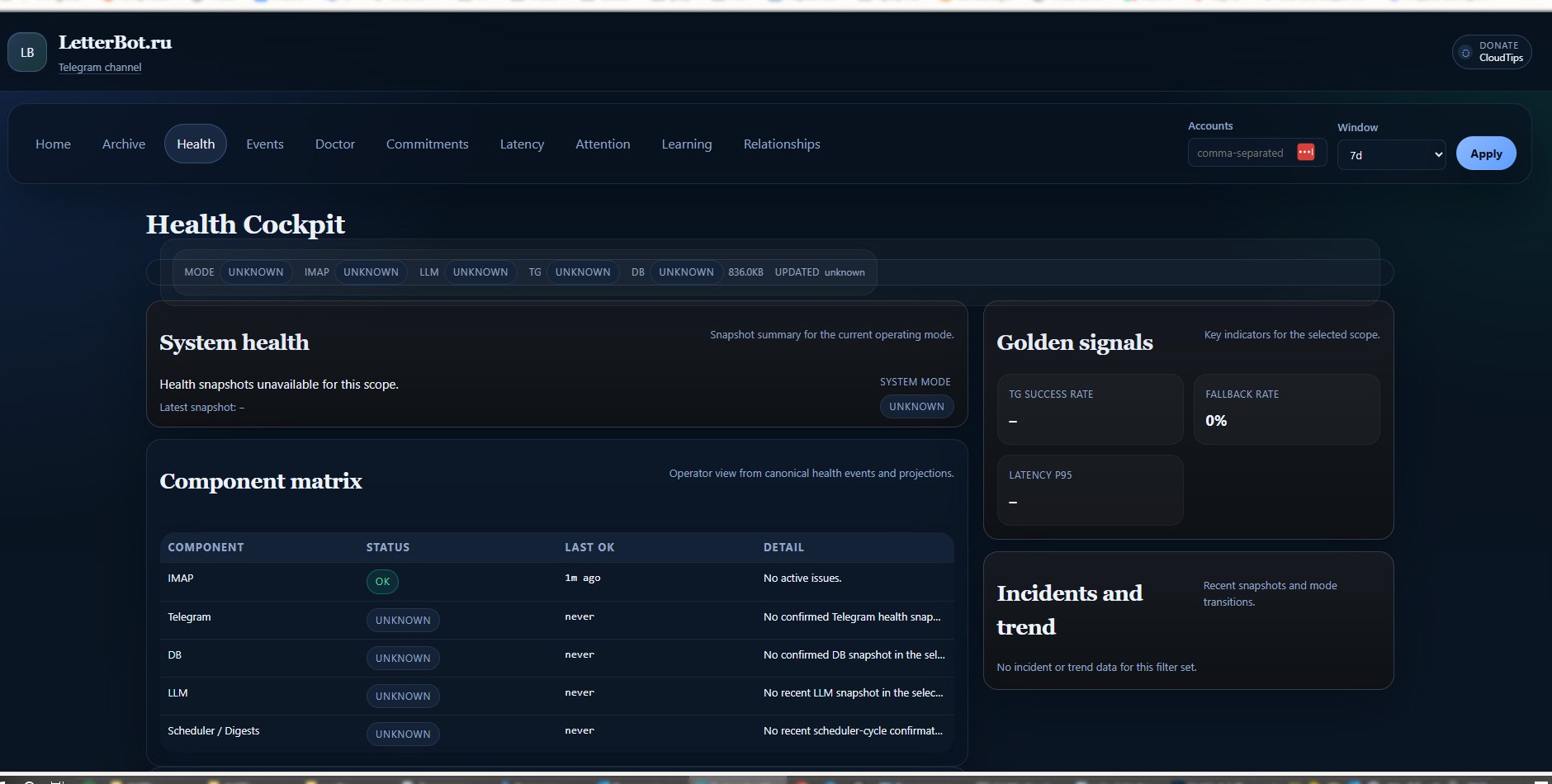Go to the Relationships page

[x=781, y=144]
